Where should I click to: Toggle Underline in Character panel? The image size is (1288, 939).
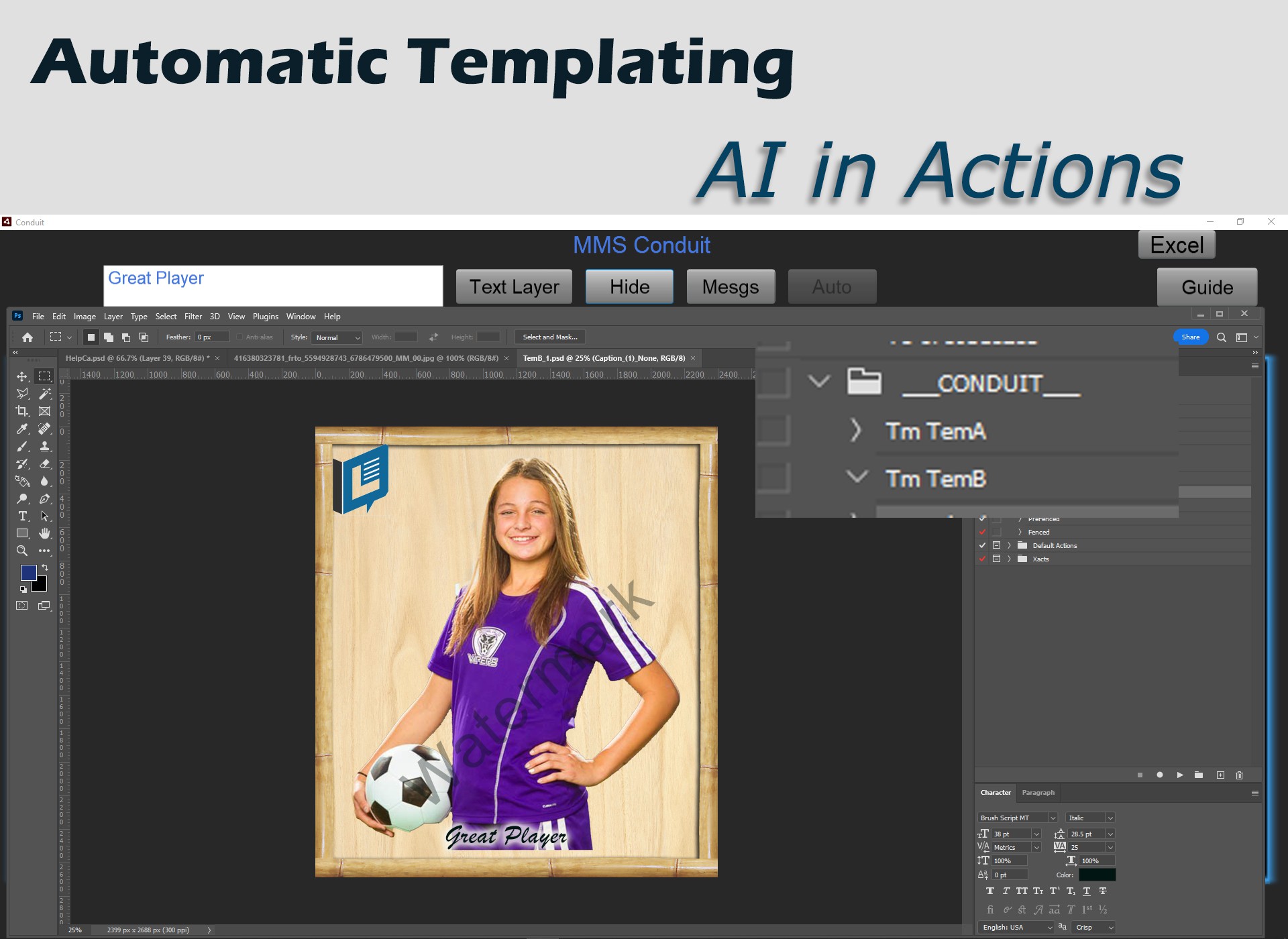[1087, 891]
